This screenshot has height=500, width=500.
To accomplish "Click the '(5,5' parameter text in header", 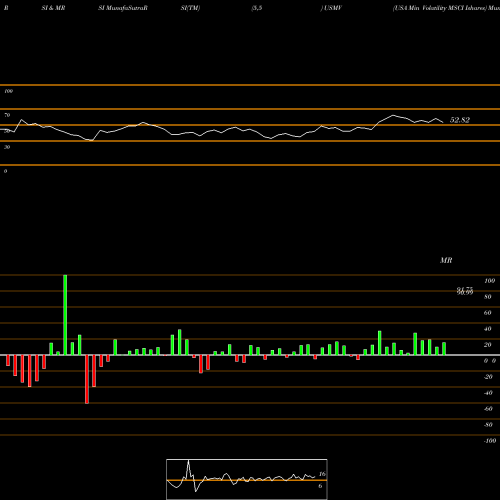I will click(x=257, y=8).
